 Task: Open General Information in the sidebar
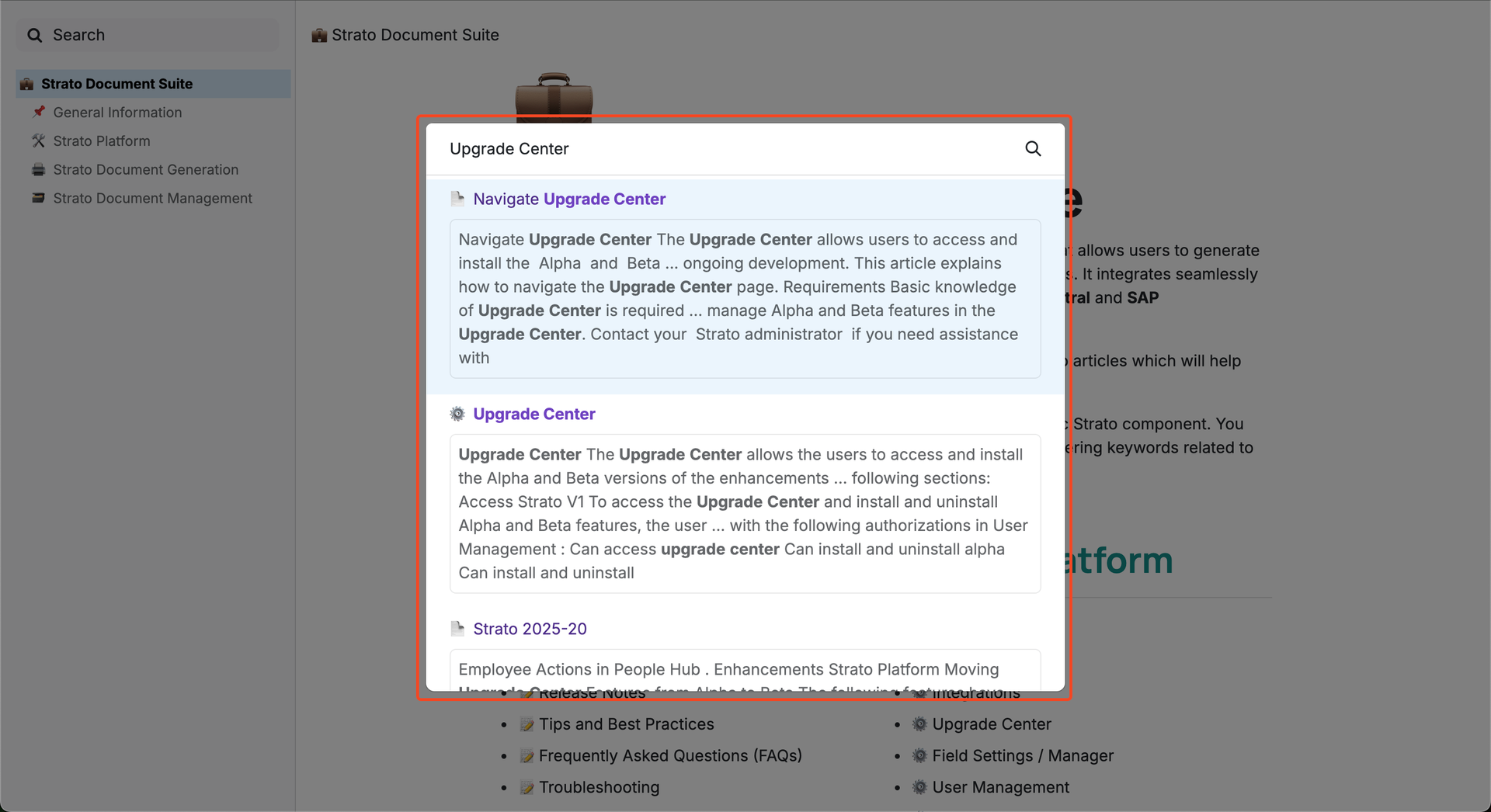pos(117,113)
